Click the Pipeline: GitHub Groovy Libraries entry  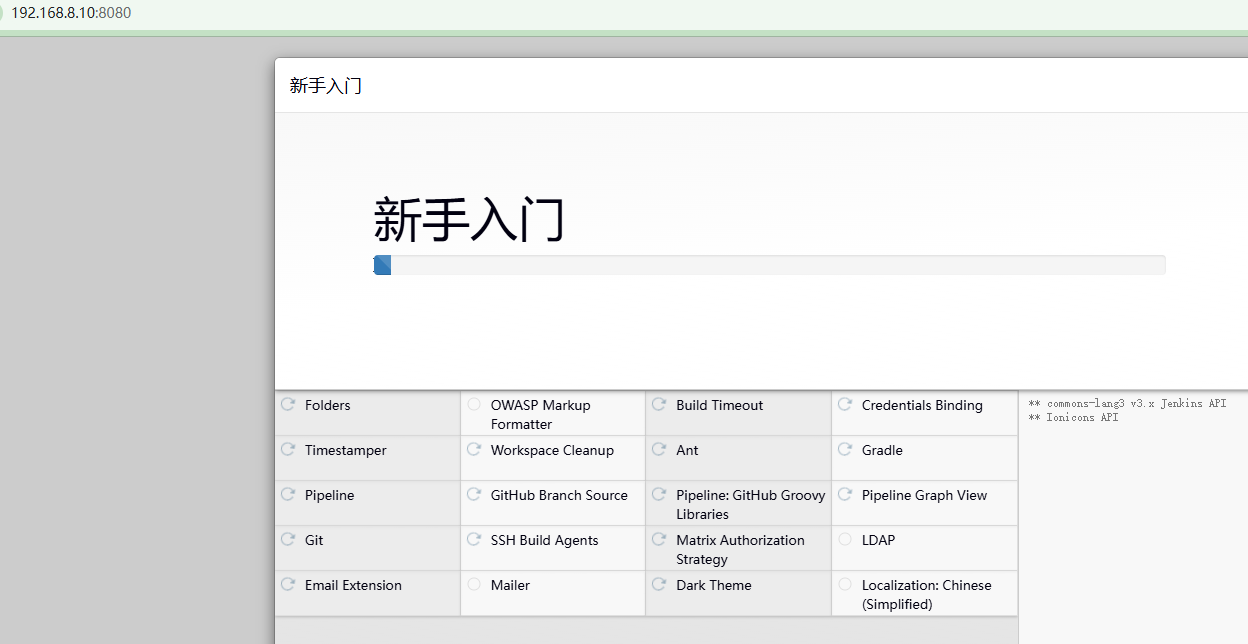point(749,504)
